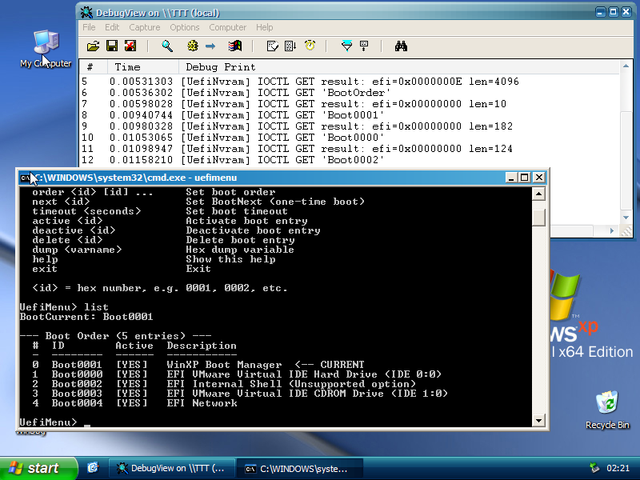Select the debug line IOCTL GET 'Boot0002'
640x480 pixels.
350,160
